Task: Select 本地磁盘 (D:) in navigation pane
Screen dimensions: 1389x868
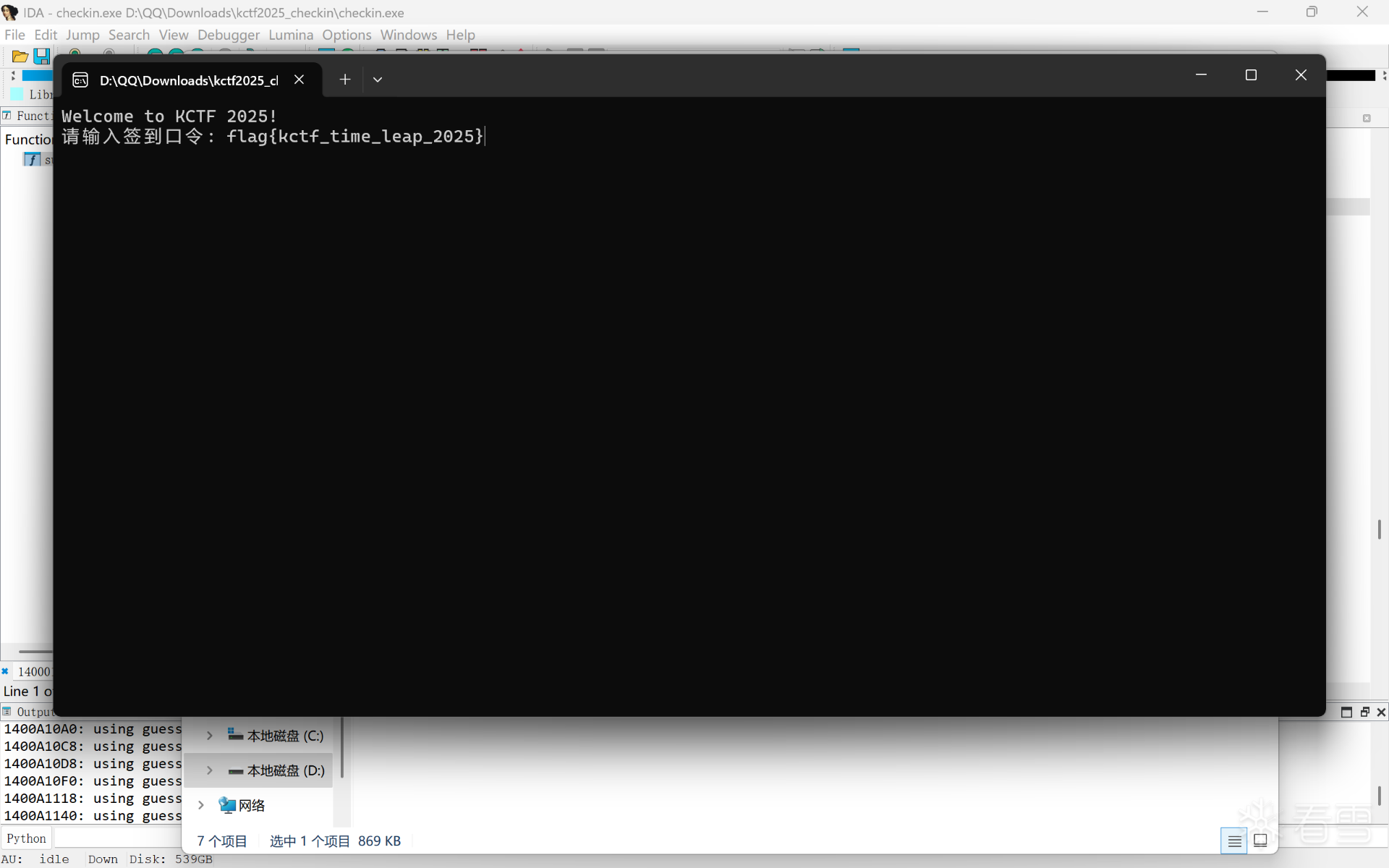Action: 285,770
